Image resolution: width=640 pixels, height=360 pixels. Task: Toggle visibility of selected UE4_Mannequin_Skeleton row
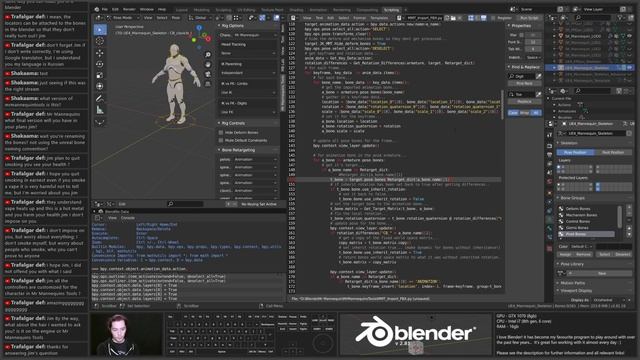629,68
